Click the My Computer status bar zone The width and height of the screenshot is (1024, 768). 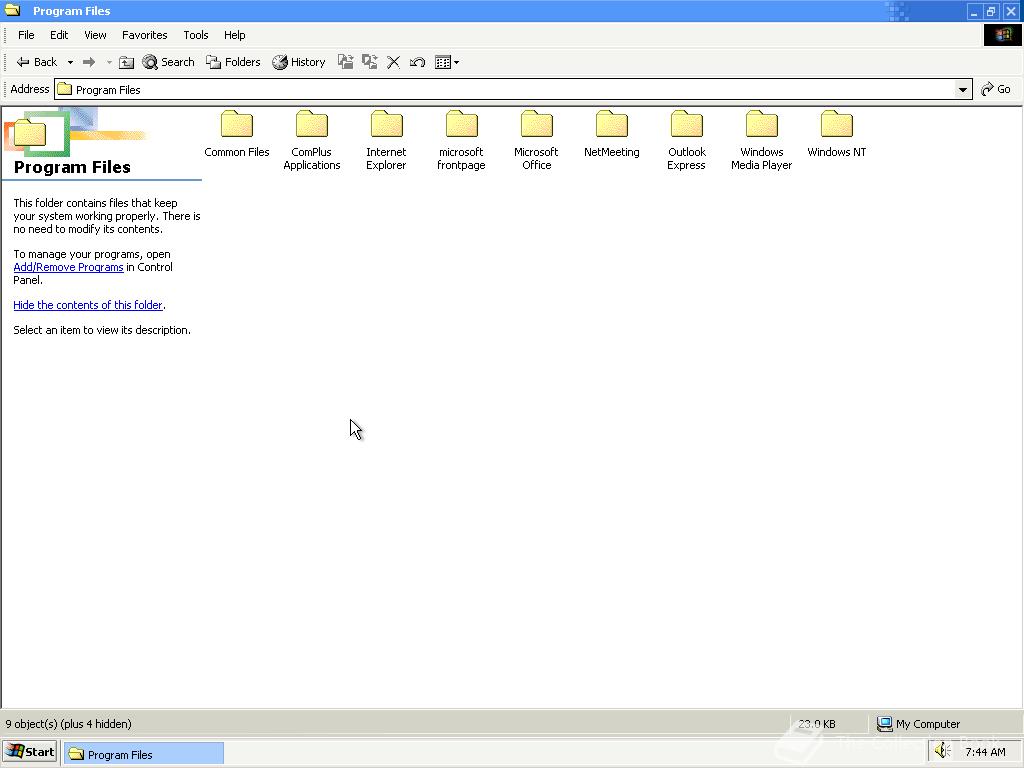coord(918,724)
